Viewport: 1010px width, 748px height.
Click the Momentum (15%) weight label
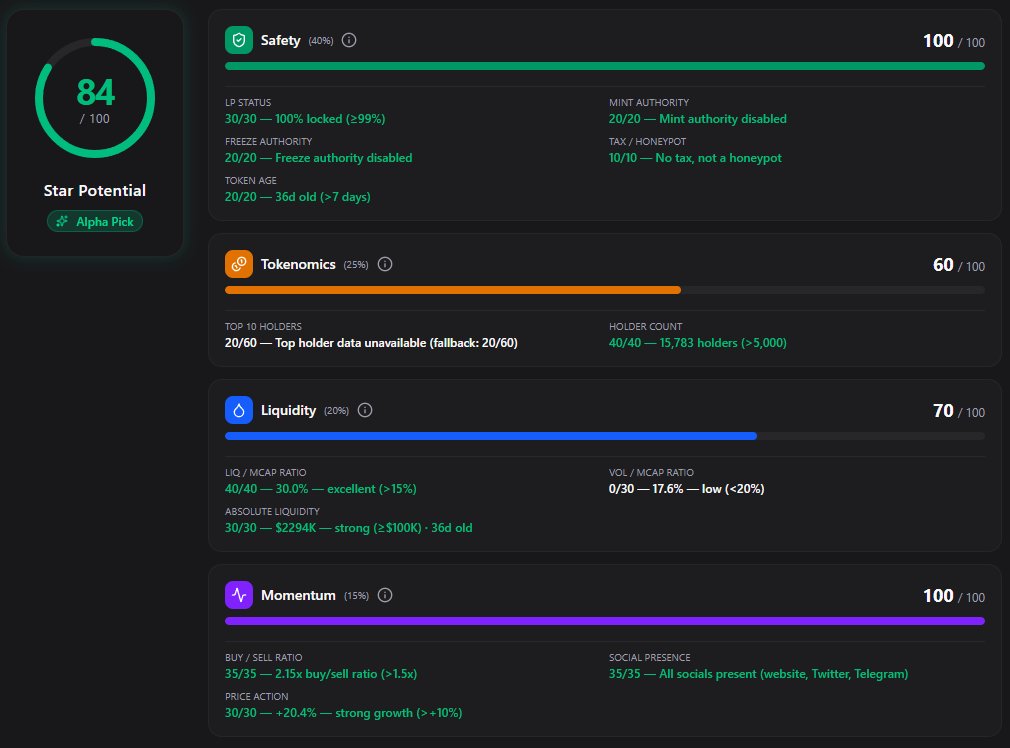(x=356, y=596)
